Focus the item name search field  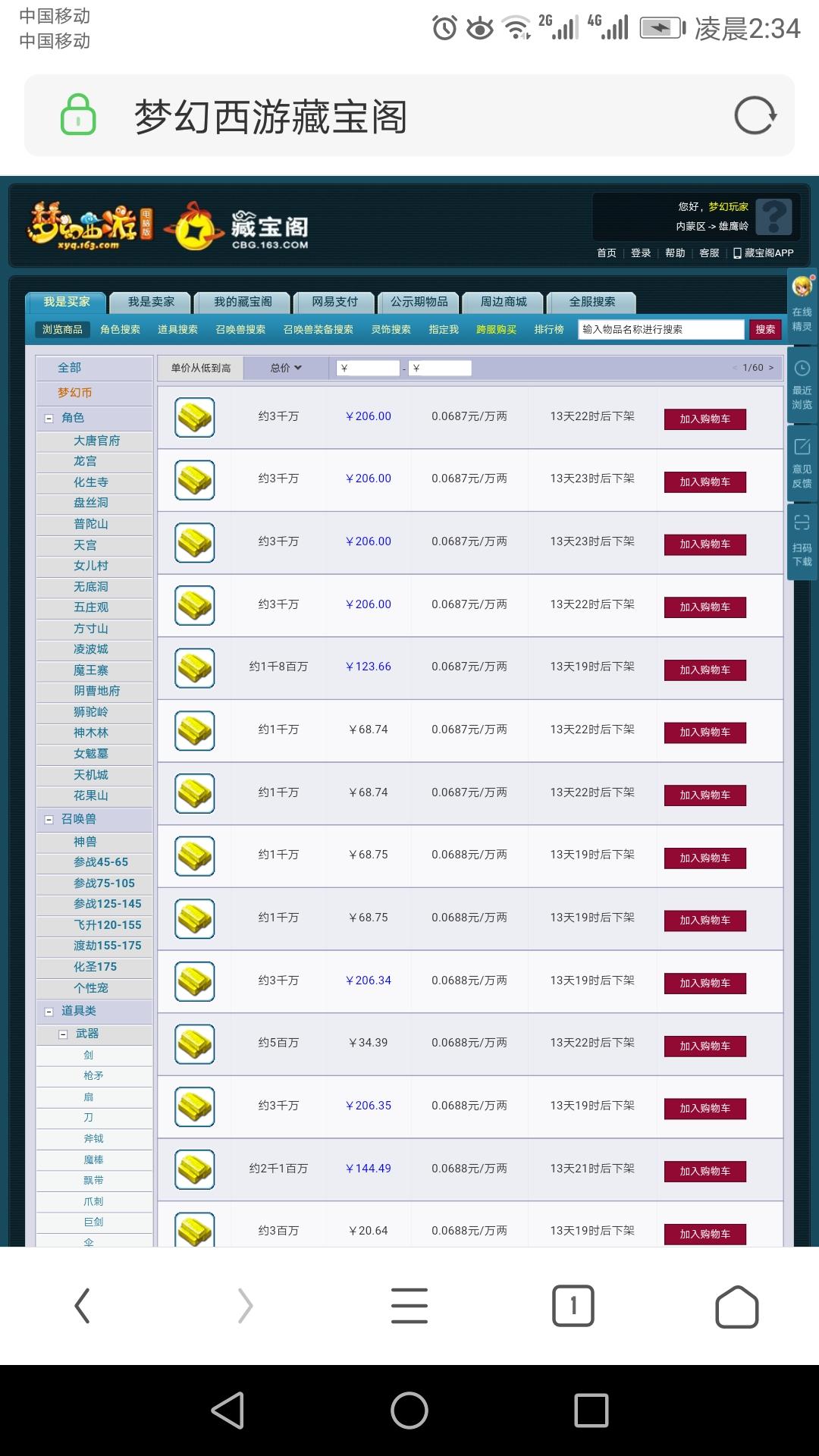661,329
